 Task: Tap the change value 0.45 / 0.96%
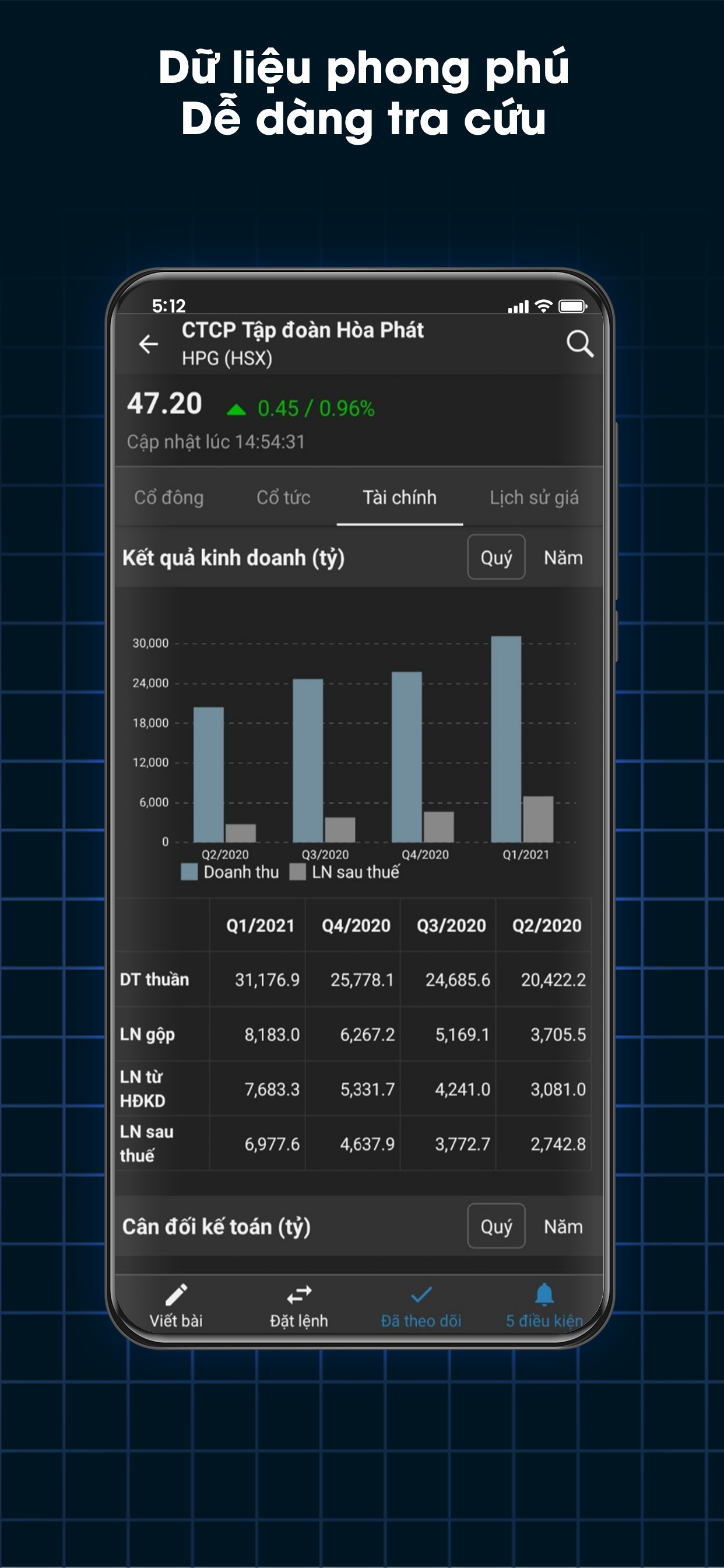point(316,408)
